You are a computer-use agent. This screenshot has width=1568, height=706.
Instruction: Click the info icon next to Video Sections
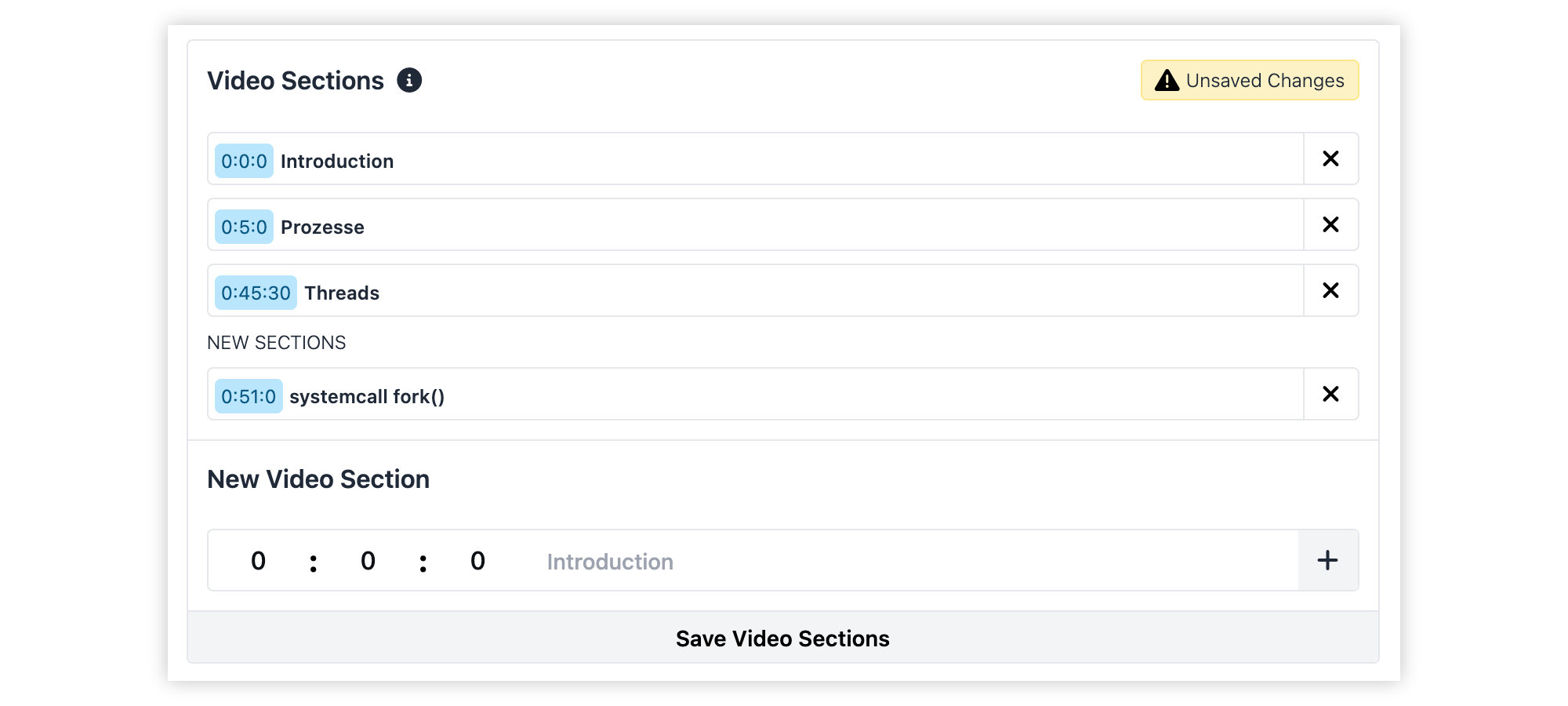click(x=410, y=79)
